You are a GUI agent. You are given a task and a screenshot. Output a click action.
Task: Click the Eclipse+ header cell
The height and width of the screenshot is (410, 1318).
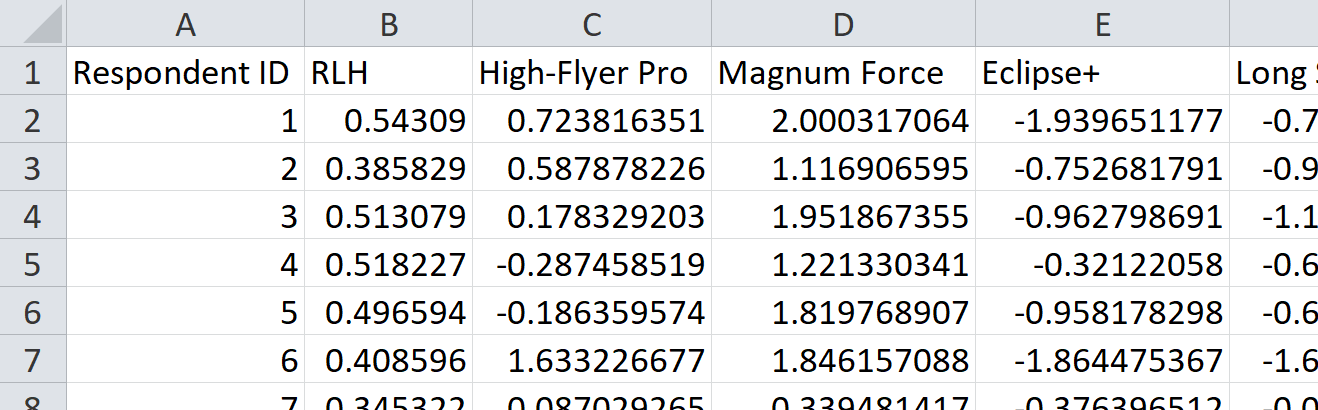(x=1102, y=73)
